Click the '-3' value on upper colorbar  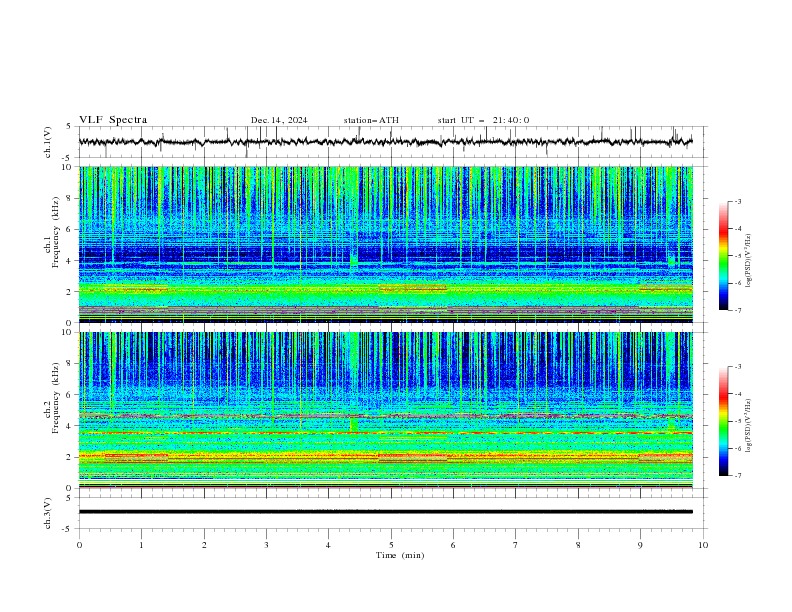coord(738,201)
